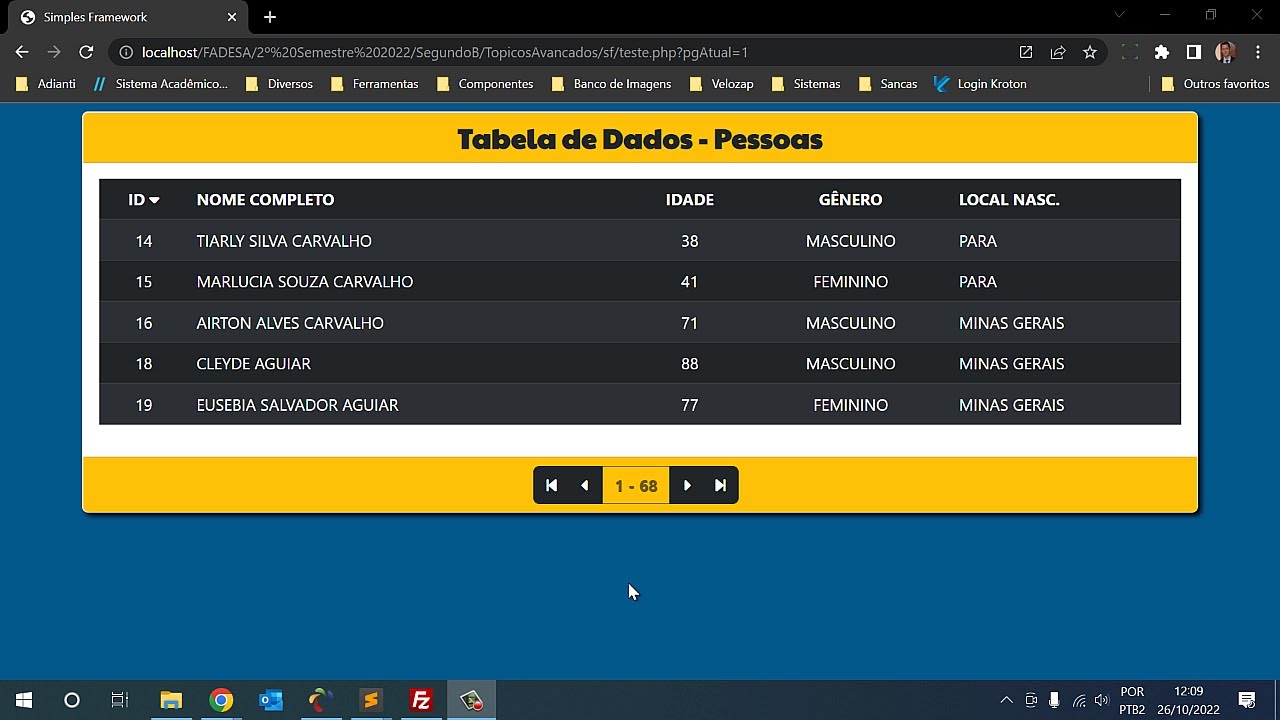The width and height of the screenshot is (1280, 720).
Task: Open Chrome three-dot menu
Action: pos(1258,52)
